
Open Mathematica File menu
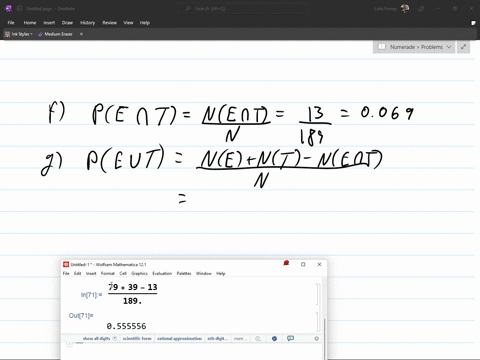(x=66, y=273)
